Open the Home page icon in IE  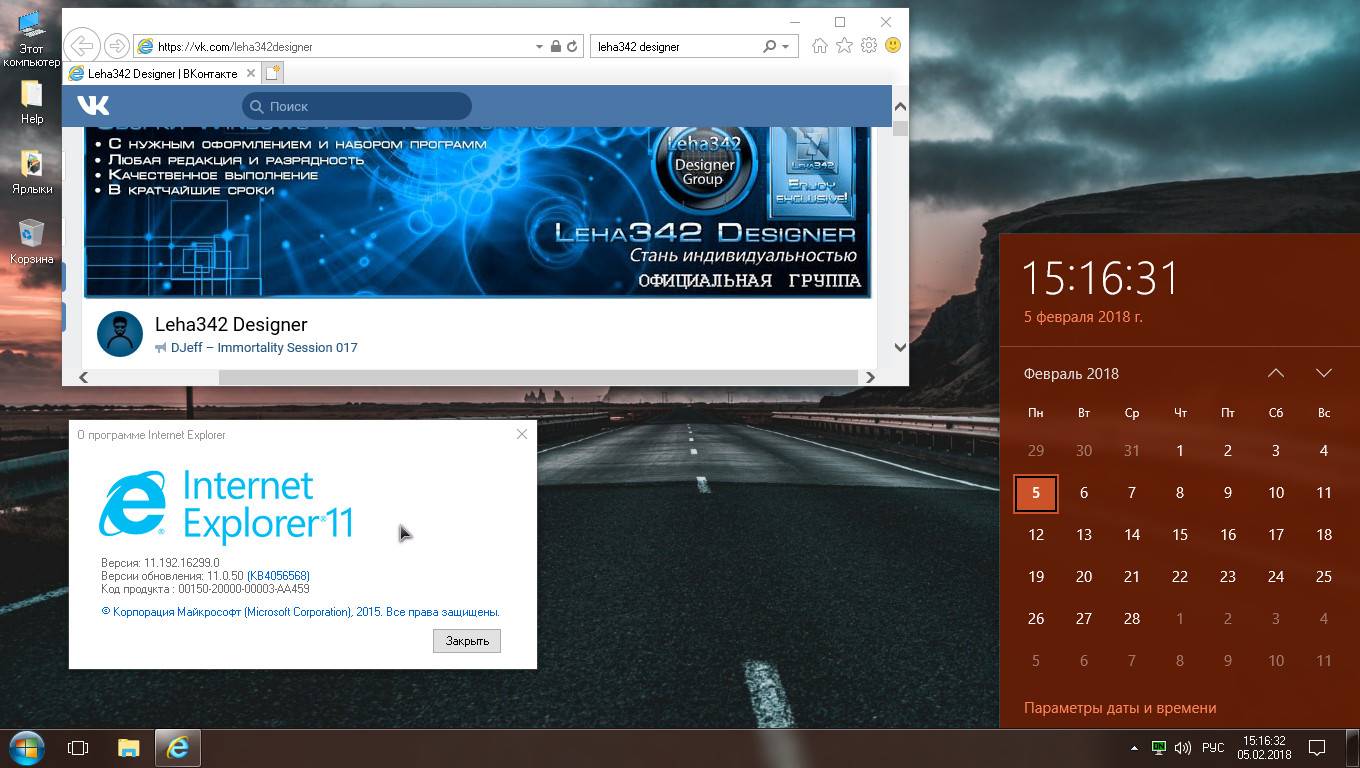(820, 46)
